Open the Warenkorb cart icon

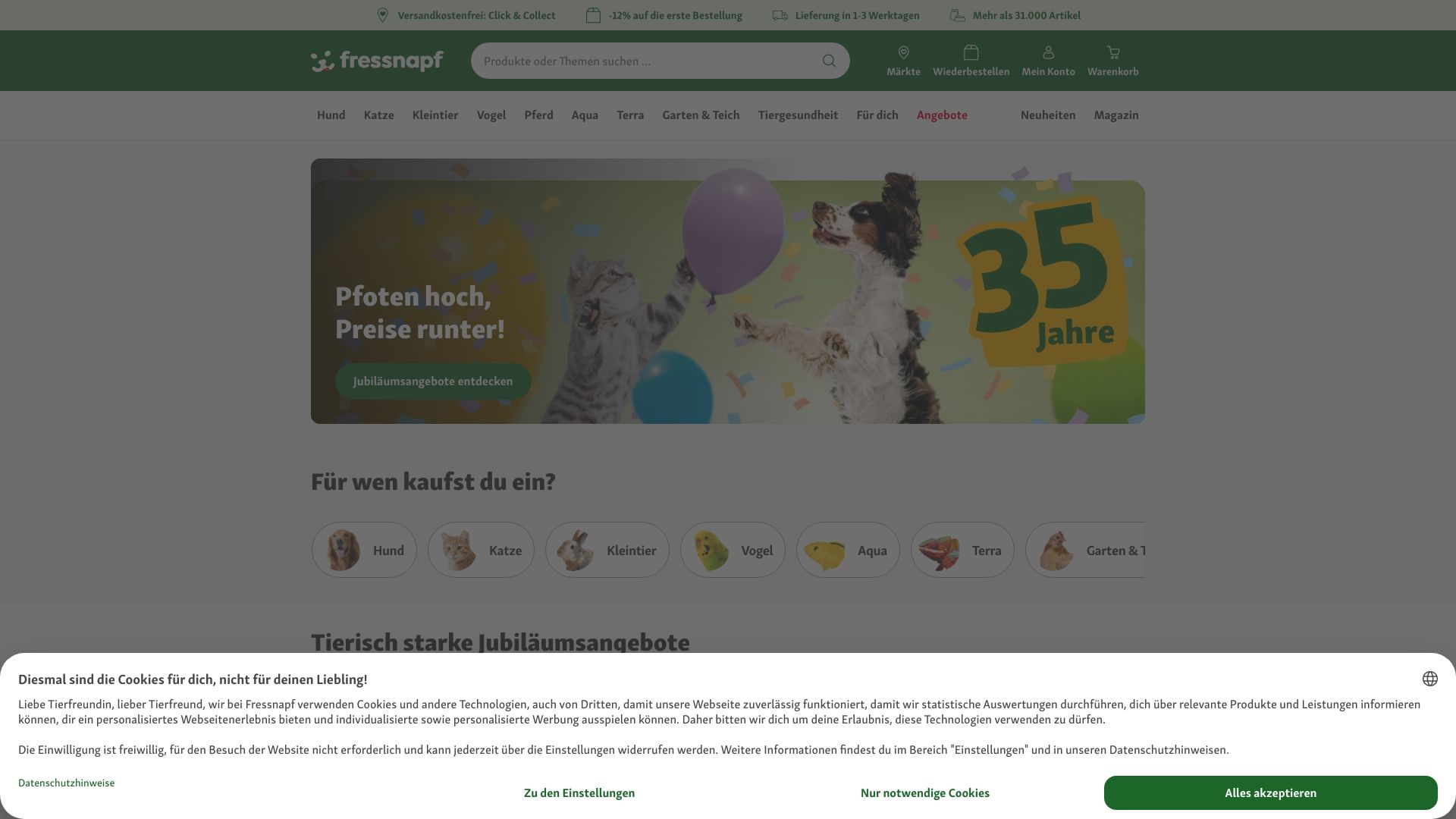click(x=1113, y=52)
